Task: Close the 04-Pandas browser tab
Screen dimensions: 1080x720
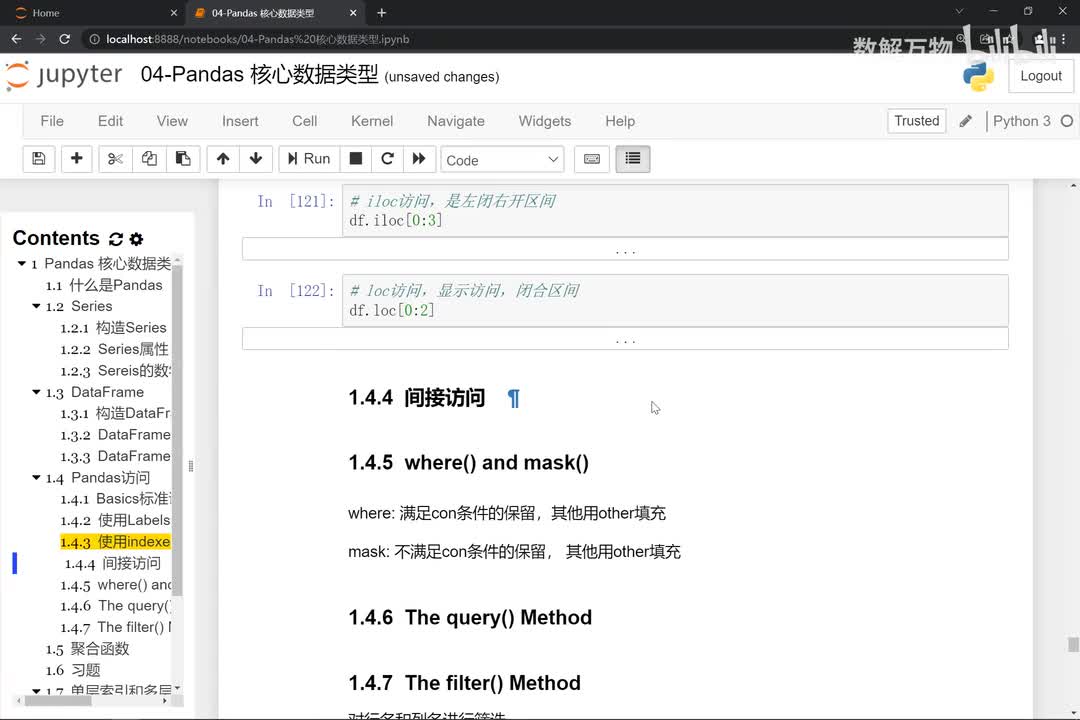Action: tap(353, 12)
